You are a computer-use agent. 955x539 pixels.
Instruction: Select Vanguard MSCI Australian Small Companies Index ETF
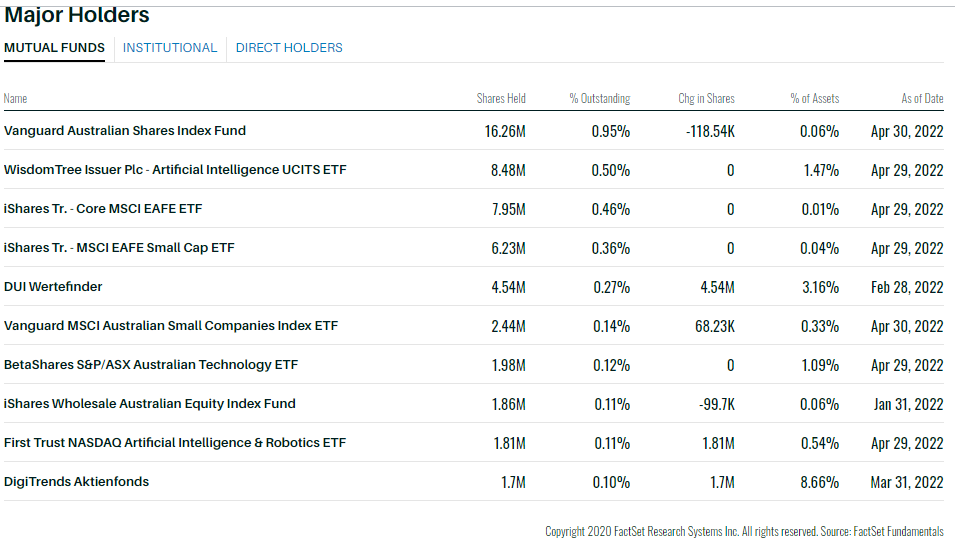pos(171,325)
